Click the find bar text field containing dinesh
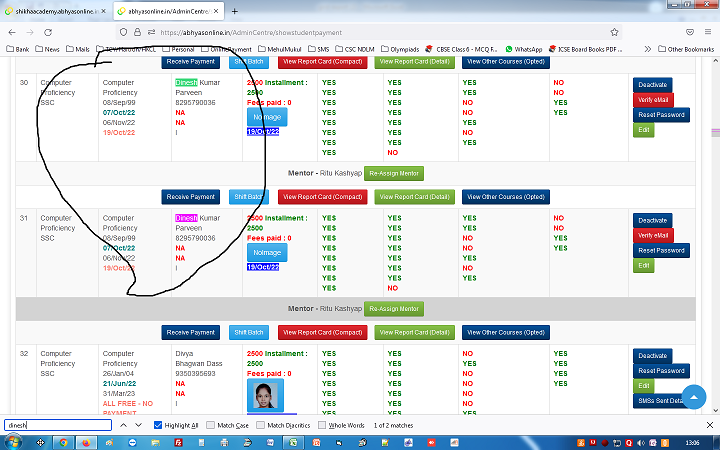720x450 pixels. pos(57,425)
